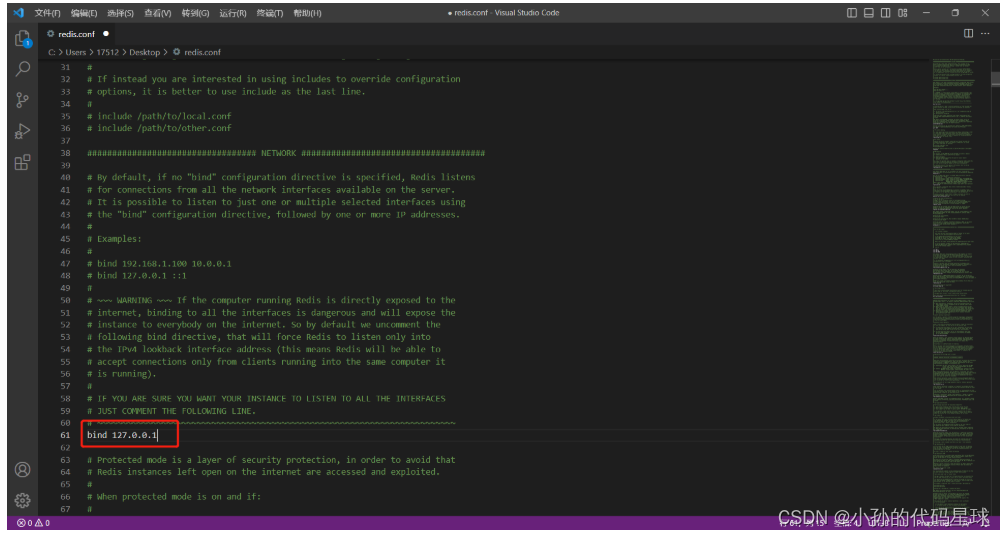
Task: Click Users breadcrumb segment
Action: 76,52
